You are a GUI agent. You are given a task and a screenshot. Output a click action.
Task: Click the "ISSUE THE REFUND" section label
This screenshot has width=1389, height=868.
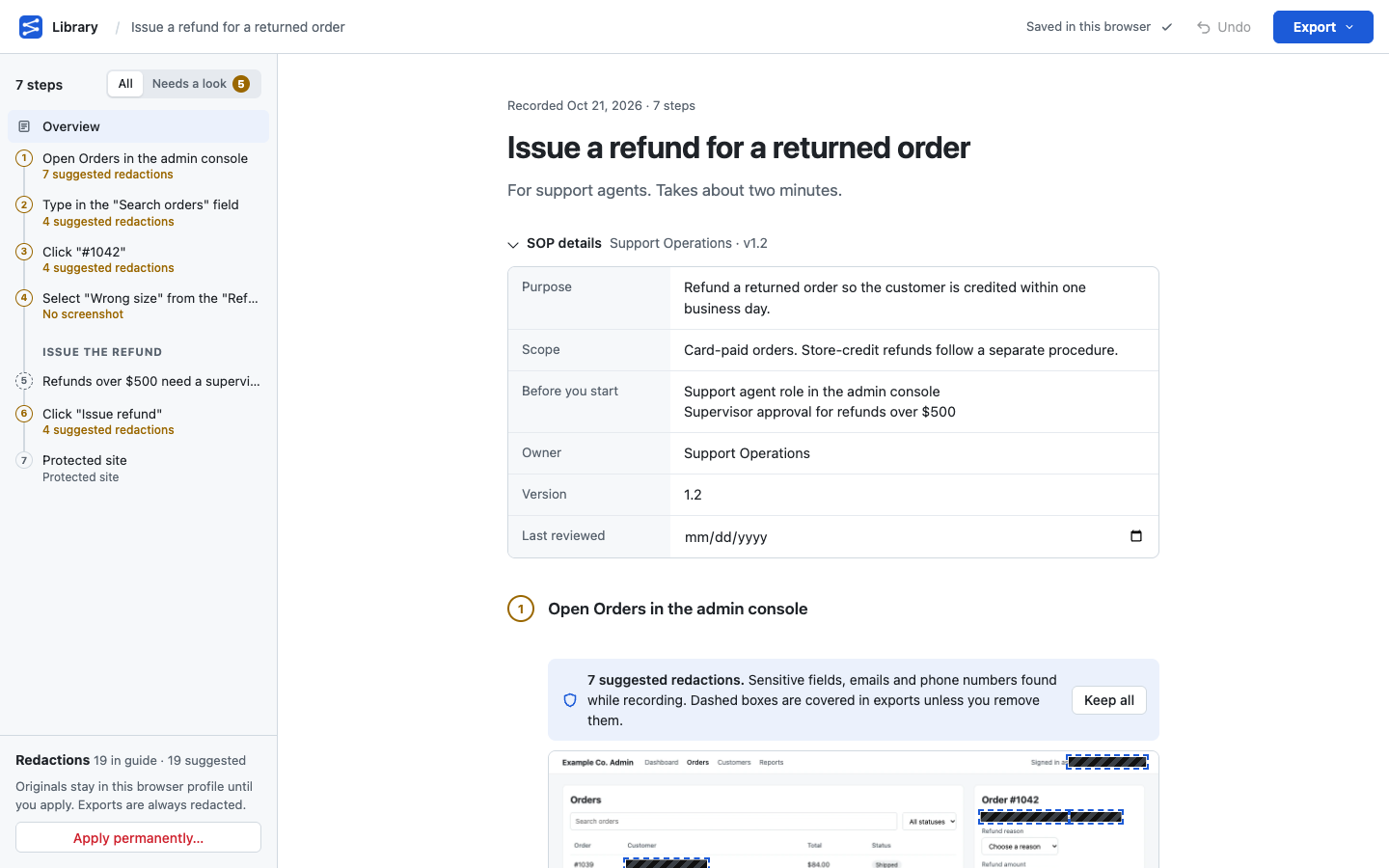102,352
